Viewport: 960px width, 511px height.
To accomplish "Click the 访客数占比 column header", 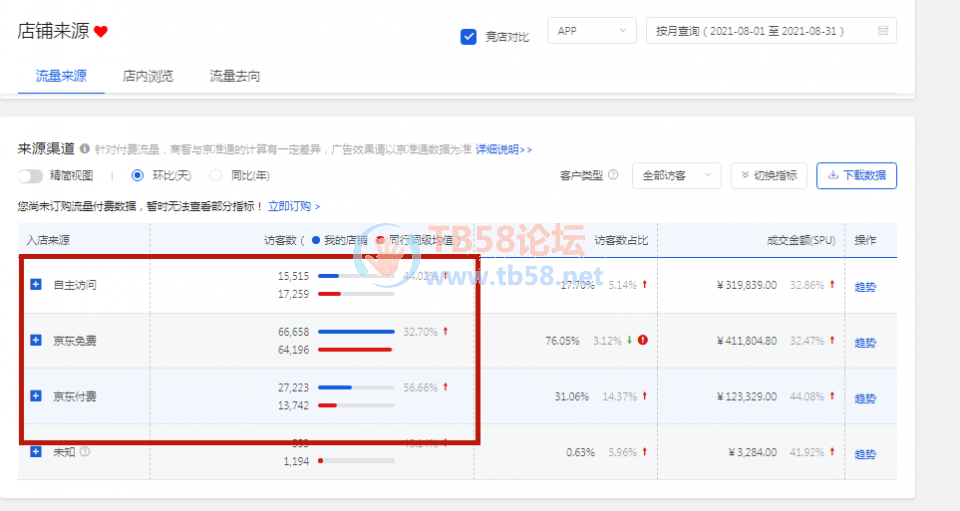I will click(x=621, y=241).
